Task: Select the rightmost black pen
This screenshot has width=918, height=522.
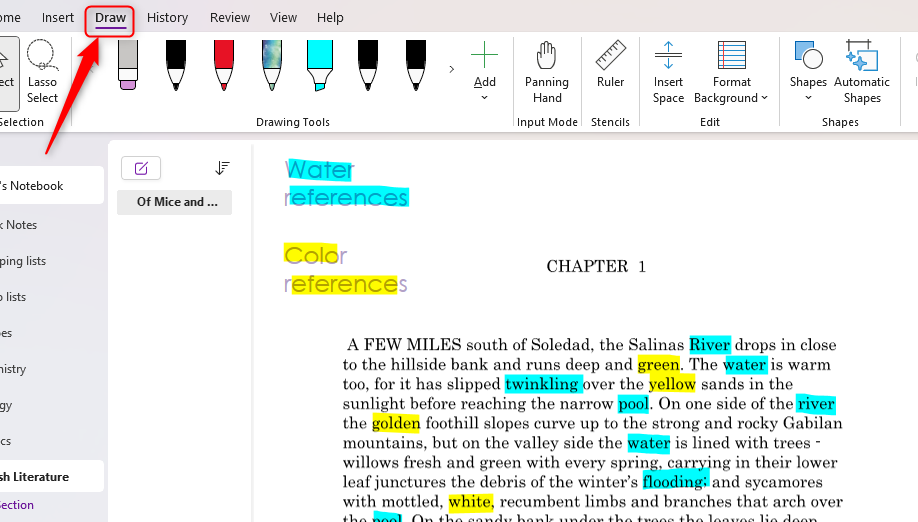Action: tap(416, 64)
